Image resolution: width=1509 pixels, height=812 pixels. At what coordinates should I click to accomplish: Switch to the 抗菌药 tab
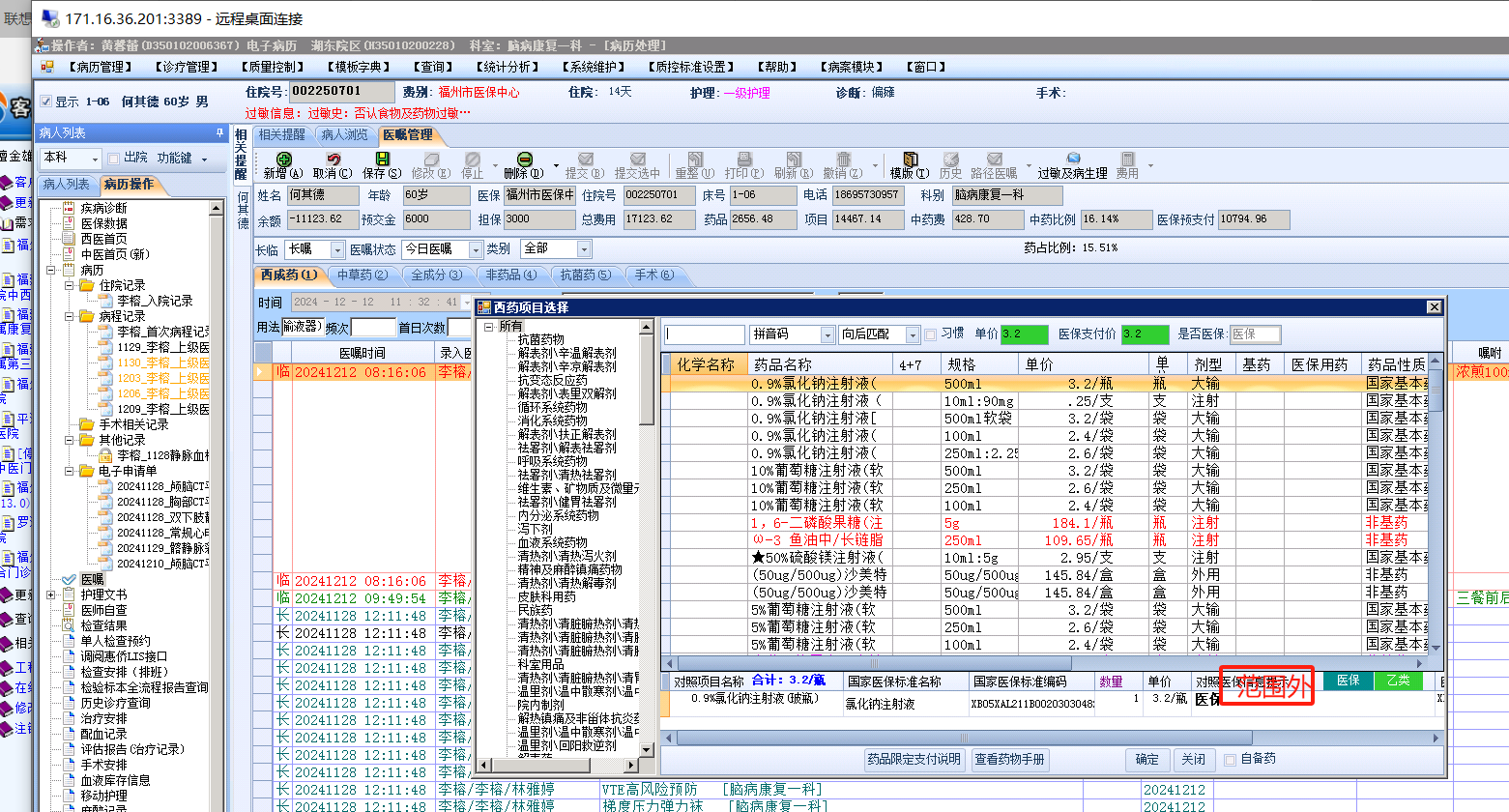tap(586, 275)
